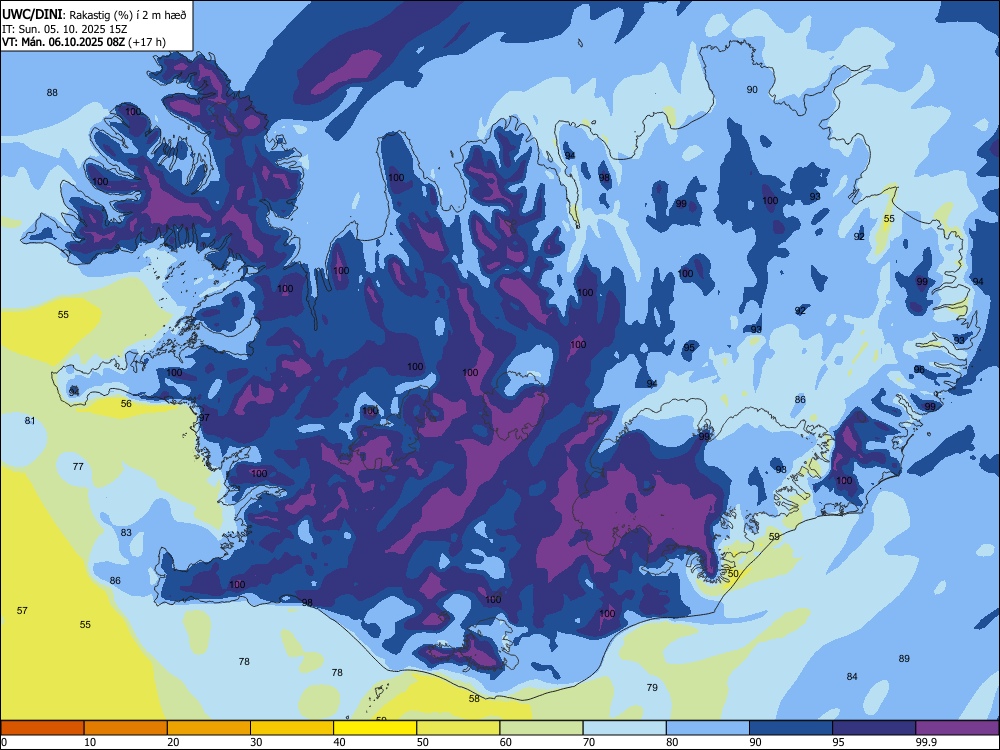Screen dimensions: 1000x750
Task: Select the 20–30 amber legend color
Action: pyautogui.click(x=209, y=728)
